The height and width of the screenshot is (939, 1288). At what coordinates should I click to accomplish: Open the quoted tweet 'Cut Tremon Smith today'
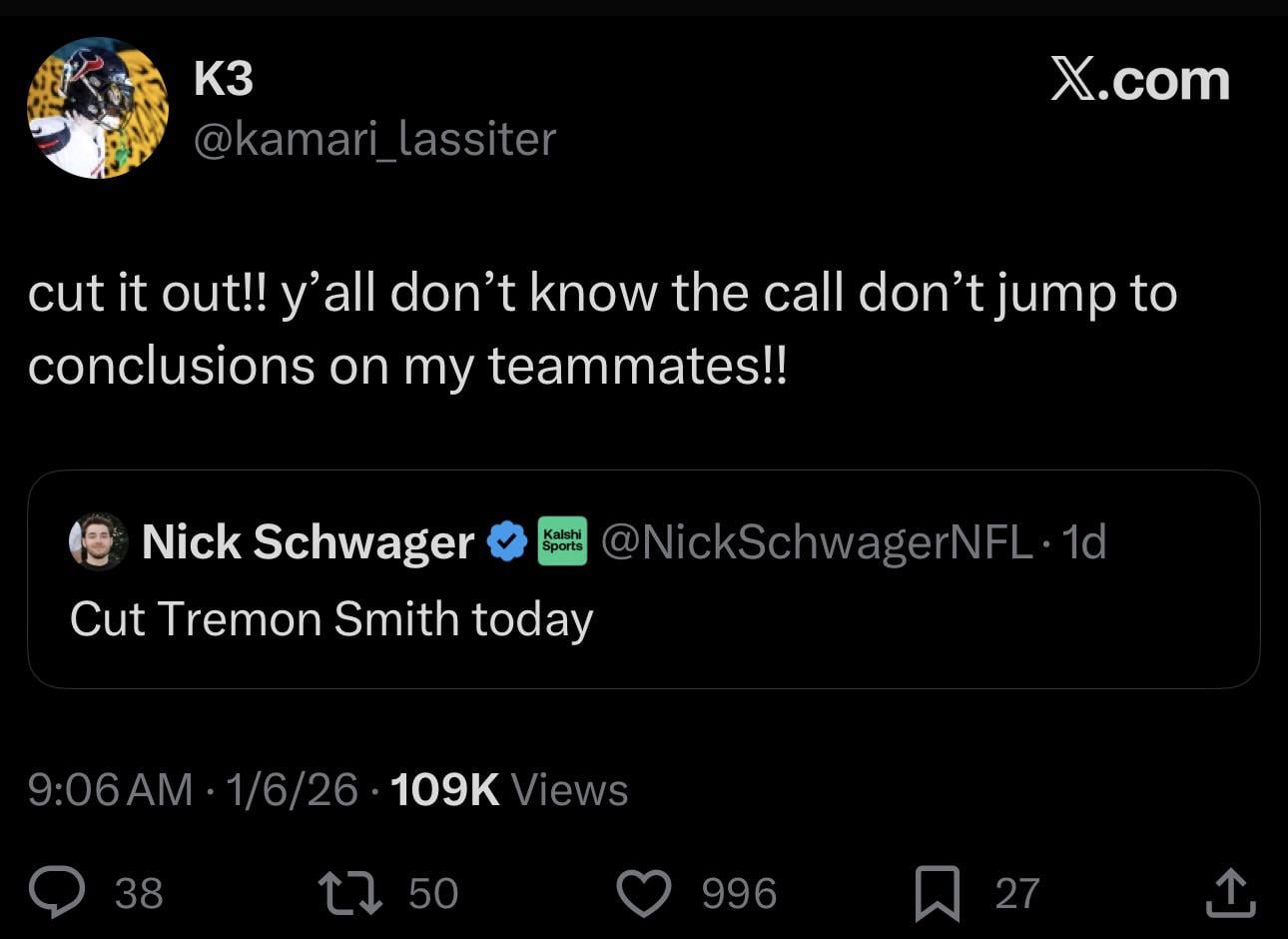tap(331, 618)
